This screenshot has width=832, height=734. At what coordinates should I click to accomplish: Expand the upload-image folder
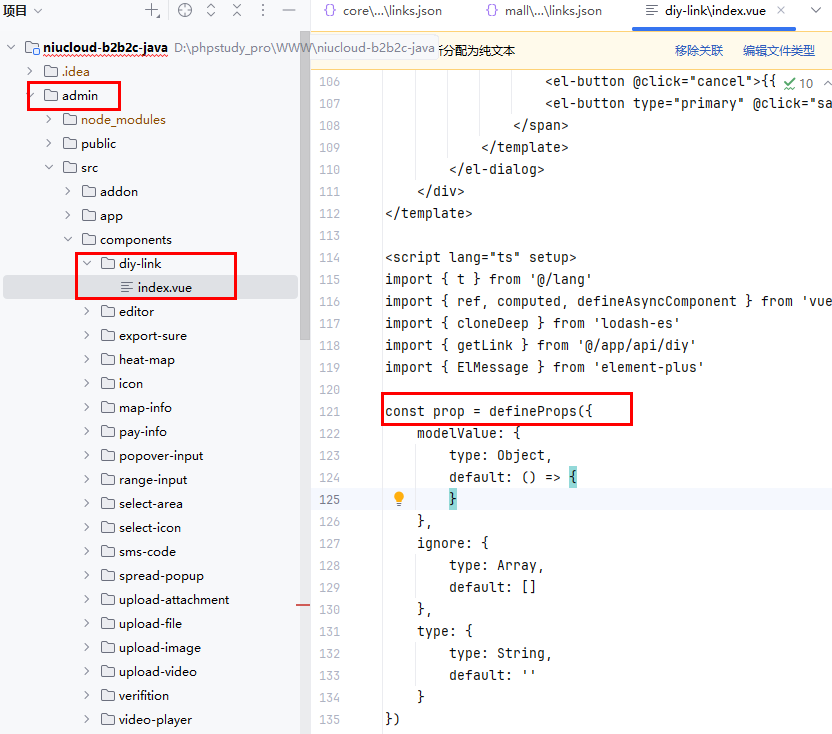click(87, 648)
